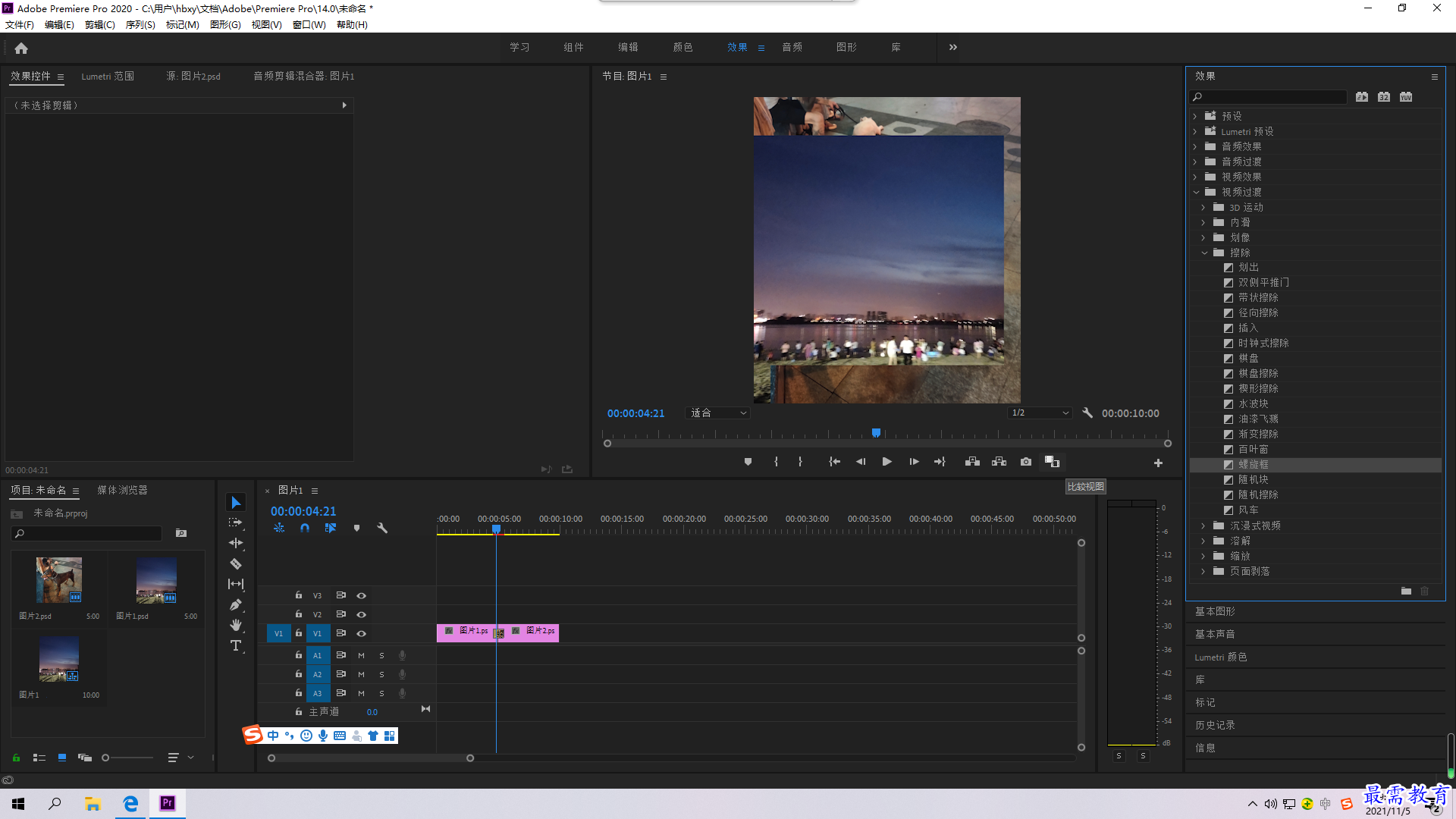Step forward one frame
This screenshot has width=1456, height=819.
914,462
